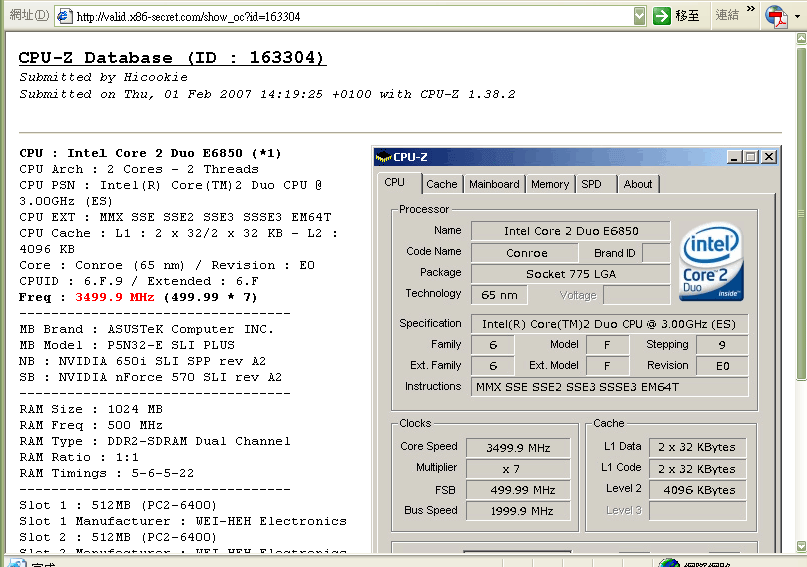Click the Package field 'Socket 775 LGA'
The image size is (807, 567).
pyautogui.click(x=571, y=274)
